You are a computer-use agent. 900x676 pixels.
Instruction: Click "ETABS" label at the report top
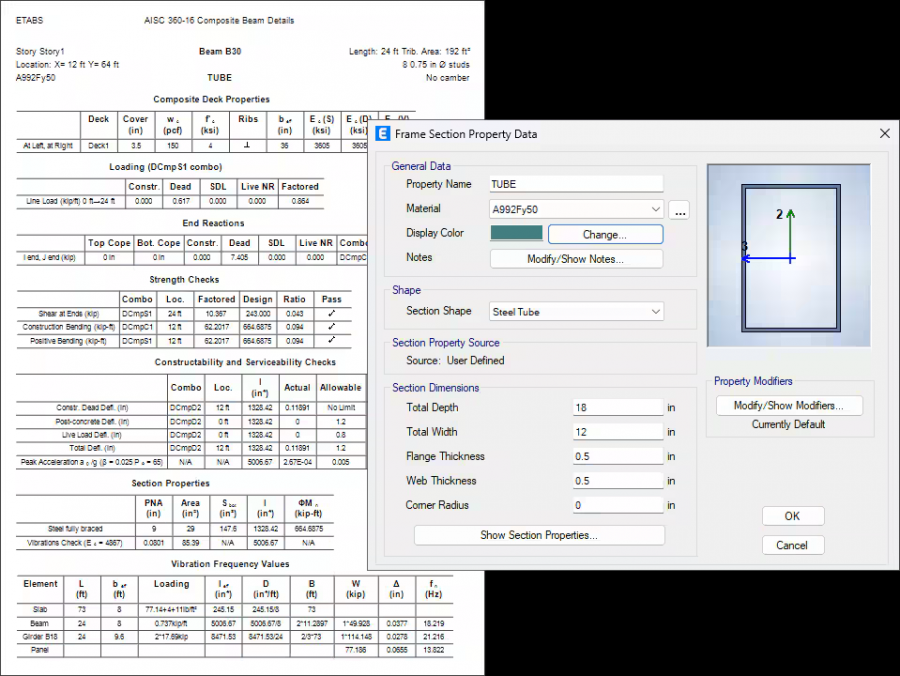click(x=29, y=21)
